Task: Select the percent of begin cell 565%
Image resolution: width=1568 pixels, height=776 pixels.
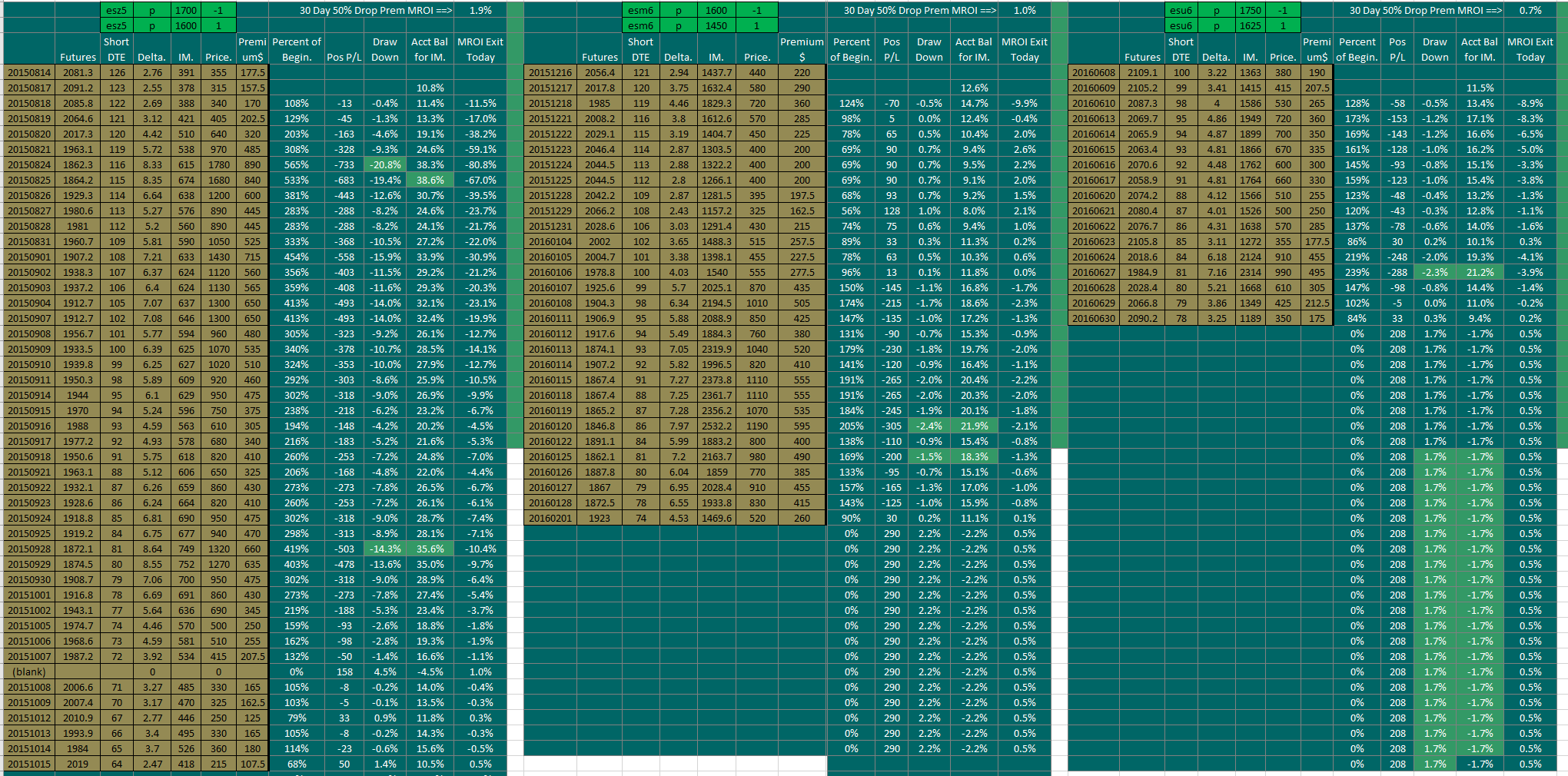Action: (297, 165)
